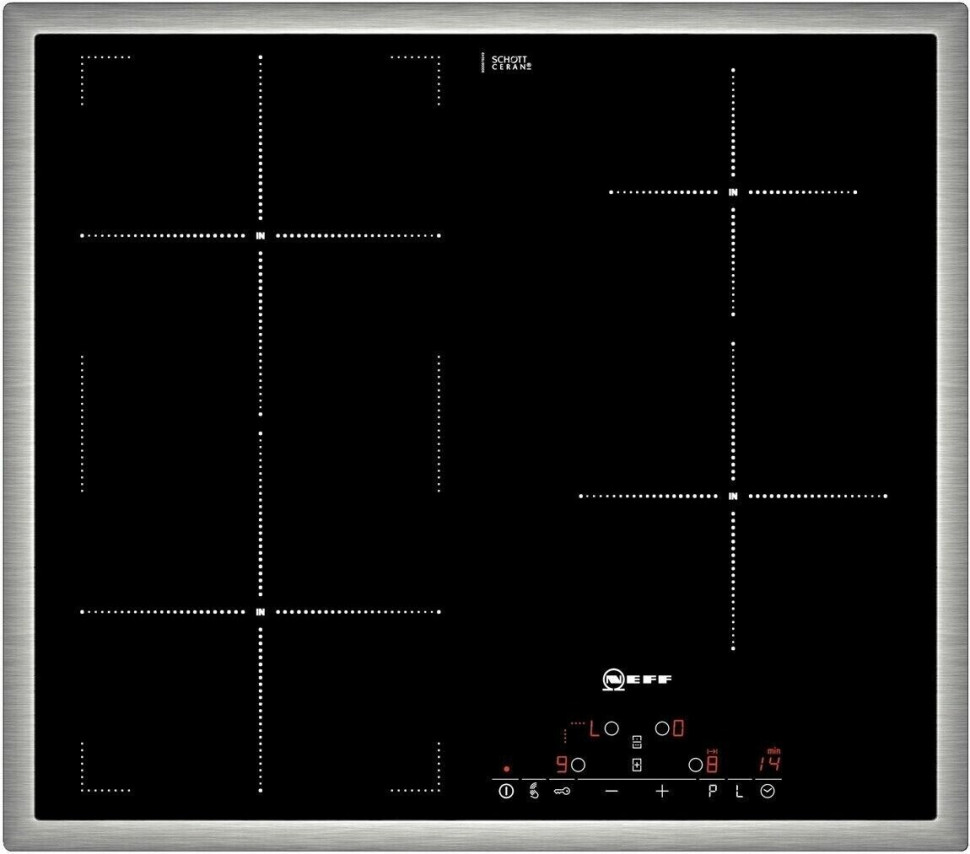Screen dimensions: 970x854
Task: Select the zone circle next to red 8
Action: [695, 765]
